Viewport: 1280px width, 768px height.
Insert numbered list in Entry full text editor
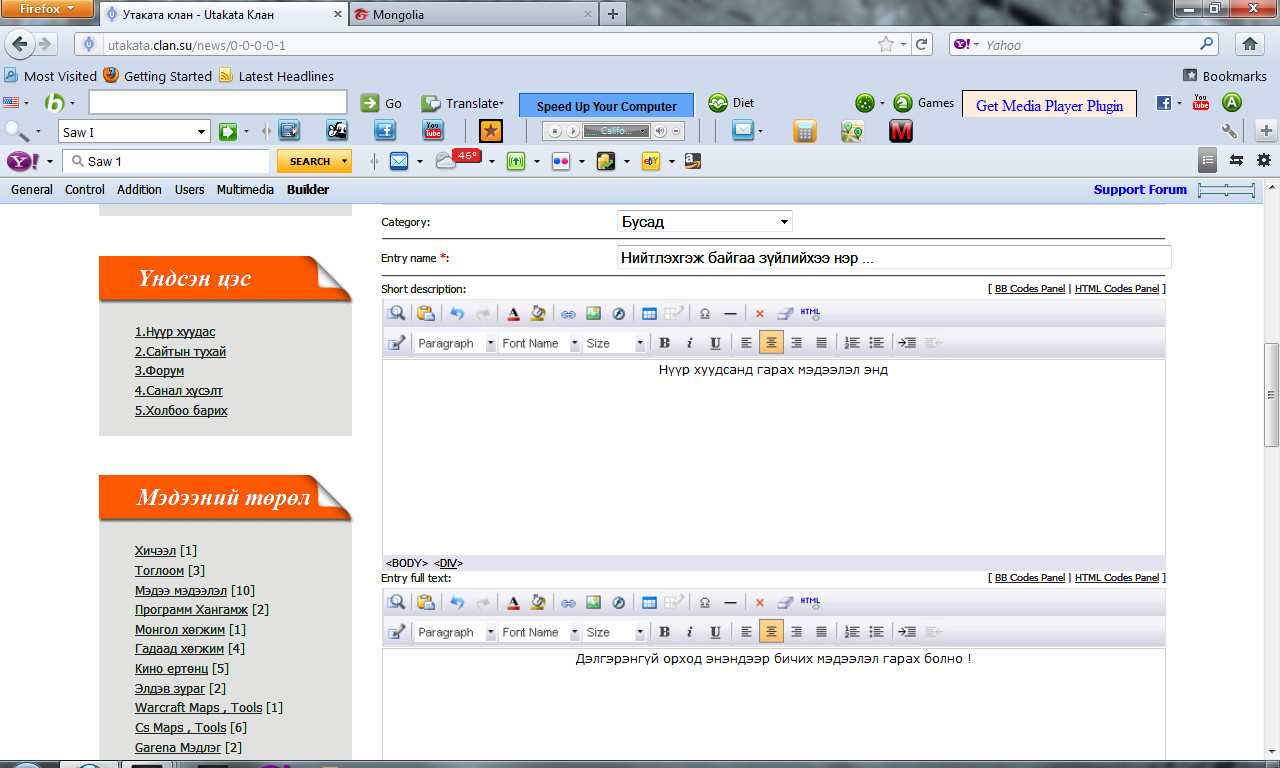coord(852,632)
